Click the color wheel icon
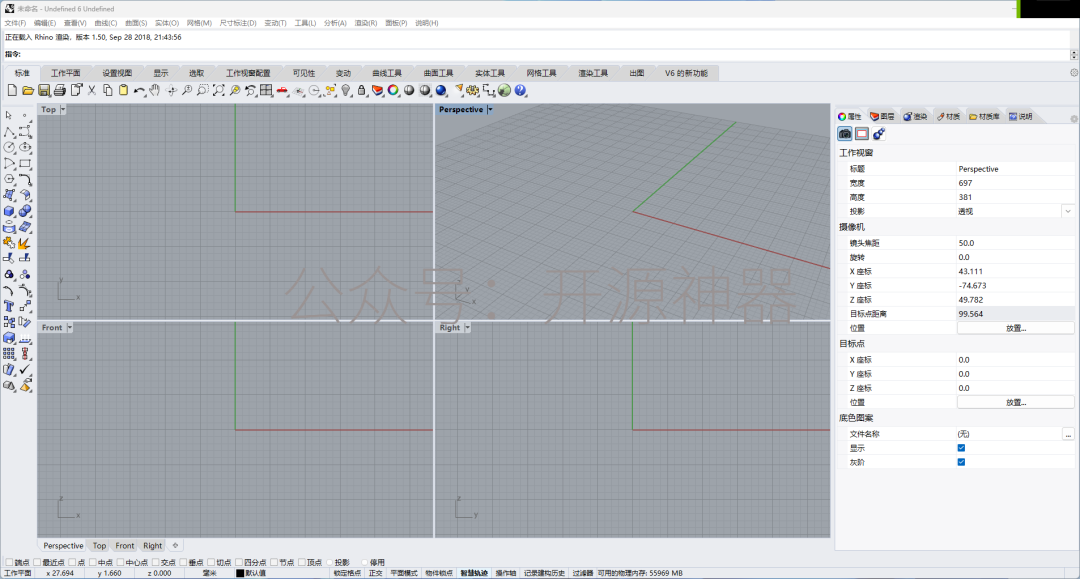The width and height of the screenshot is (1080, 579). click(393, 90)
